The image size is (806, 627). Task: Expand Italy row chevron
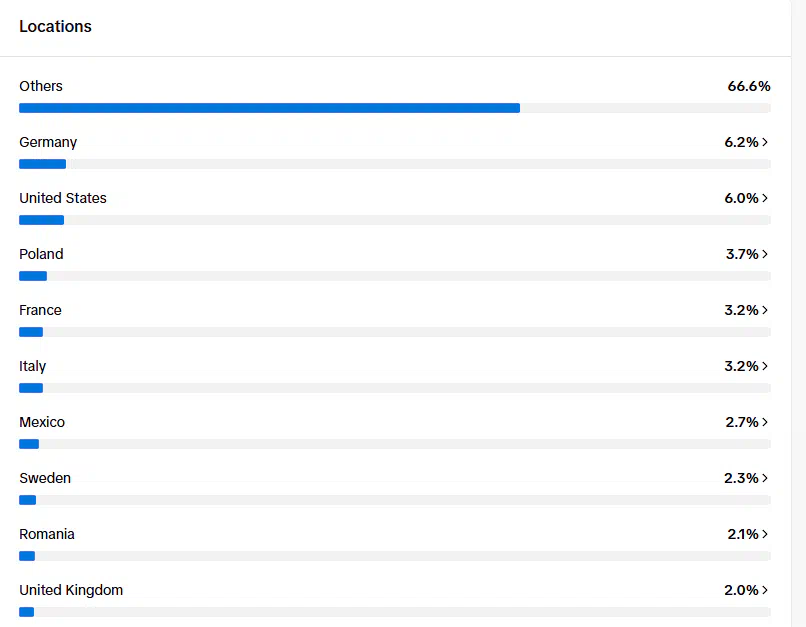[765, 366]
